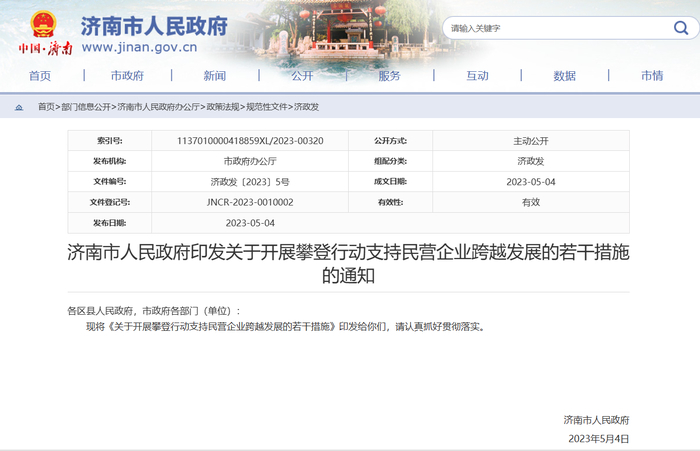Click the 公开方式 label cell
700x451 pixels.
(391, 141)
